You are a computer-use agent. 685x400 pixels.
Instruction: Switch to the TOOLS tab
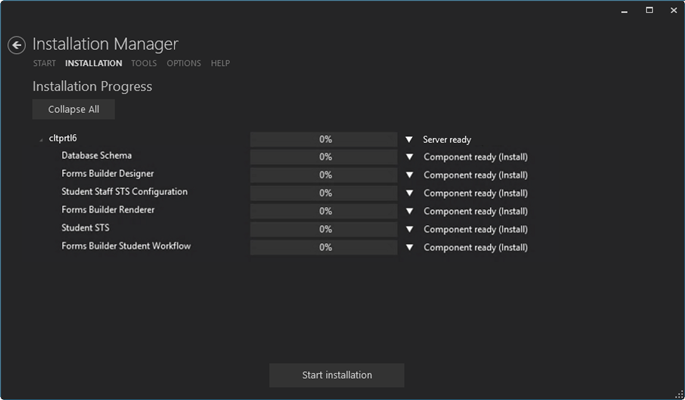pyautogui.click(x=144, y=63)
